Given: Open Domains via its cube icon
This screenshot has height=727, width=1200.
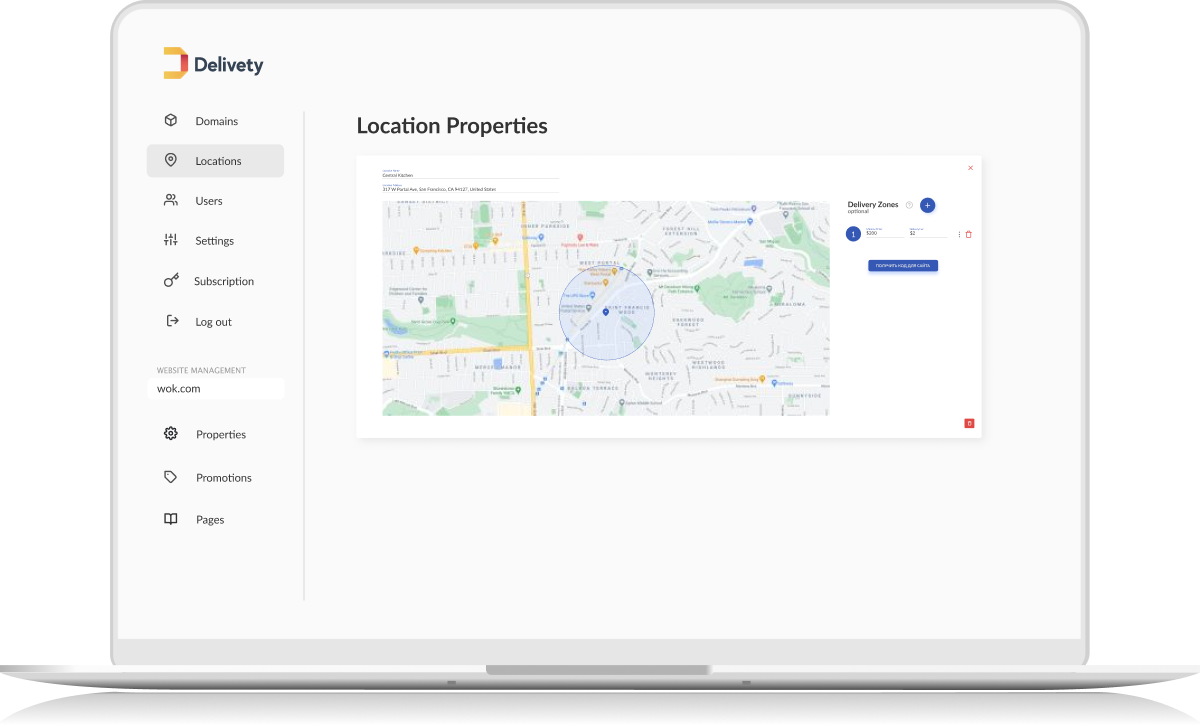Looking at the screenshot, I should (x=171, y=120).
